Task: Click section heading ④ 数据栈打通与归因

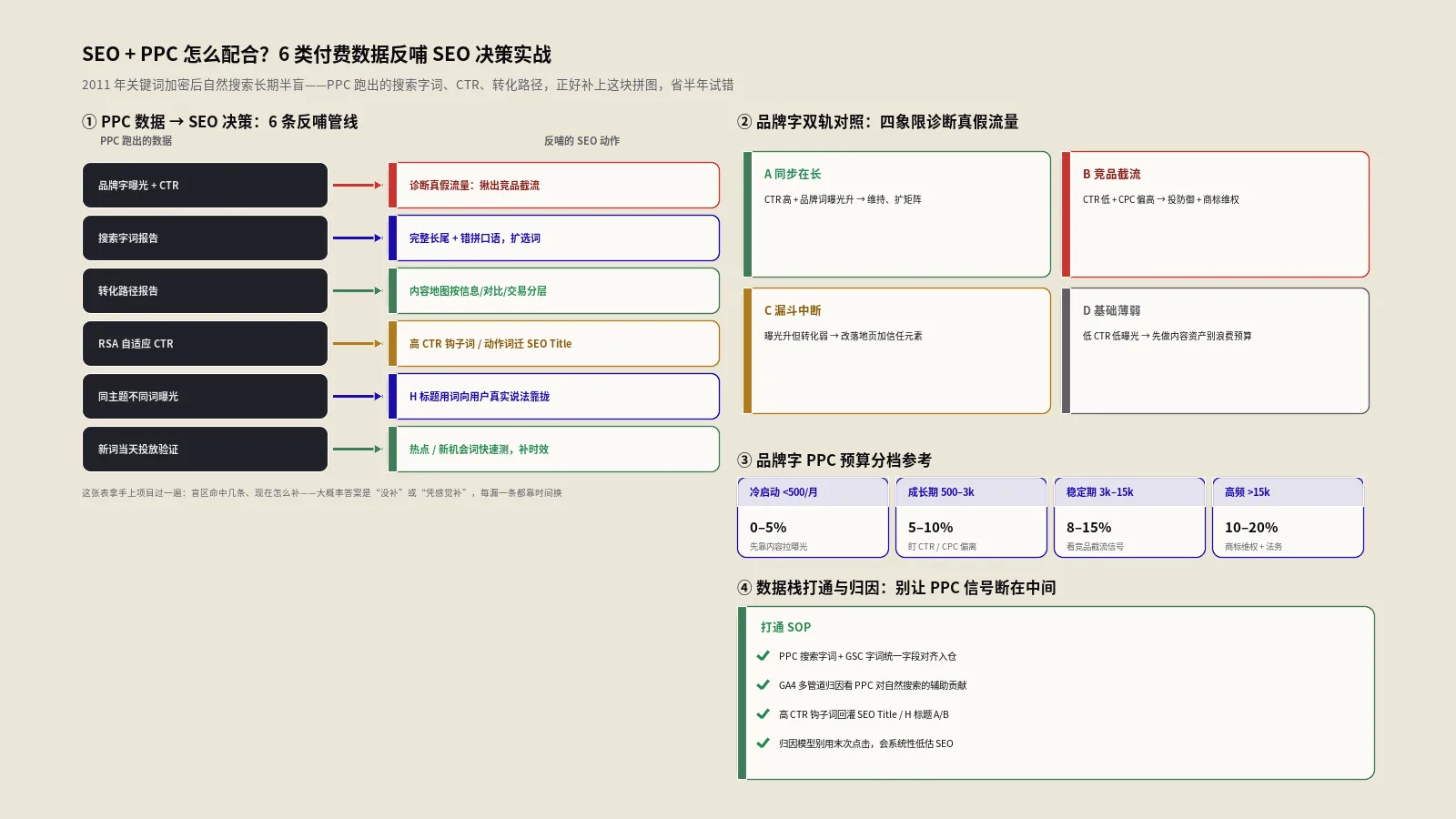Action: pos(896,588)
